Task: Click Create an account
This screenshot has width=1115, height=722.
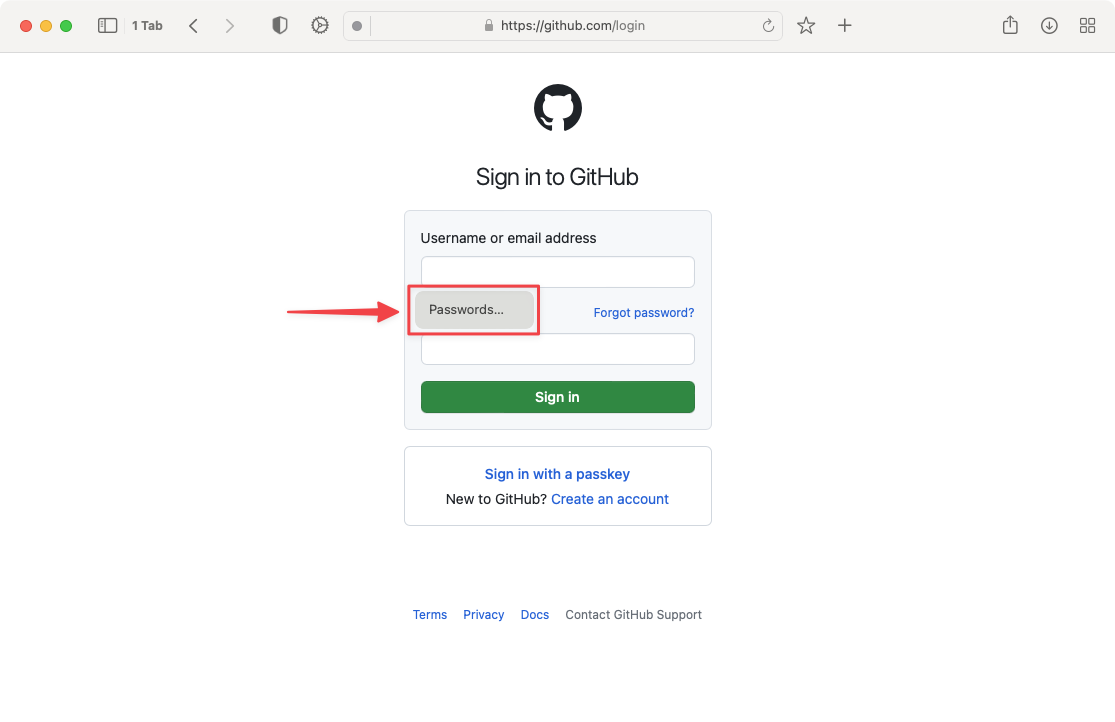Action: pos(610,499)
